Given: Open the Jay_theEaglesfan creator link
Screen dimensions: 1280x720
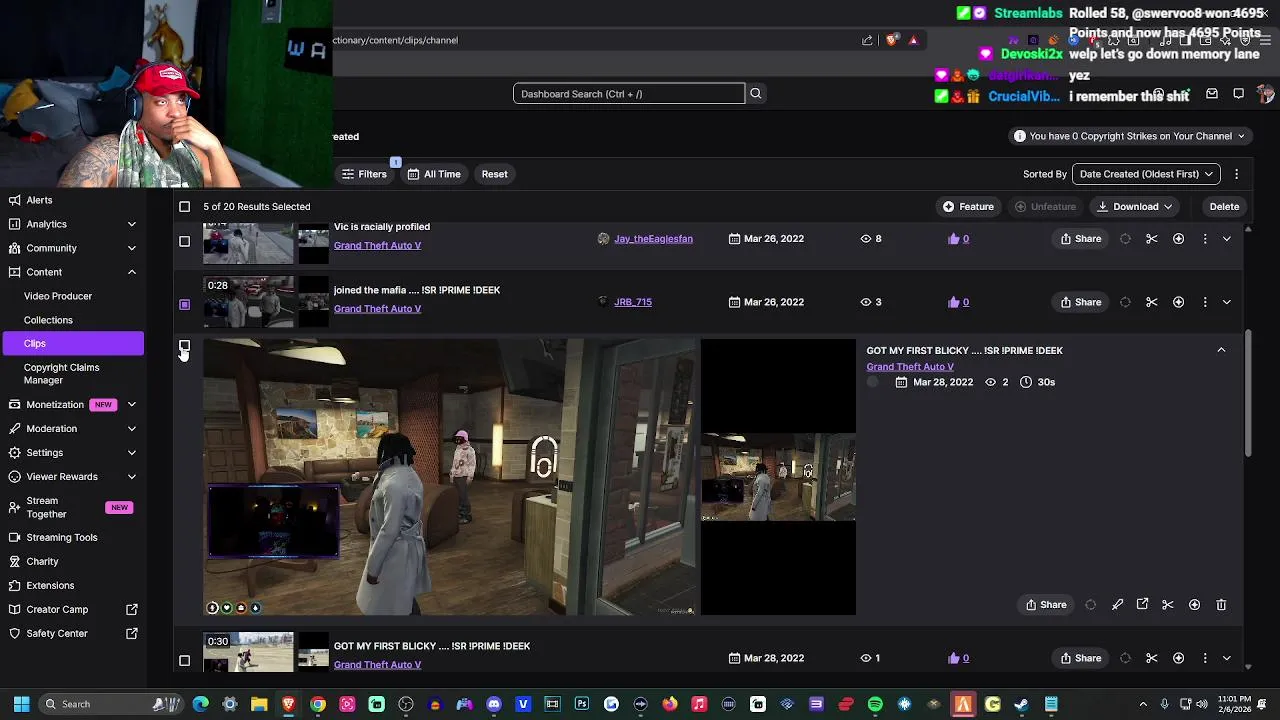Looking at the screenshot, I should coord(653,239).
